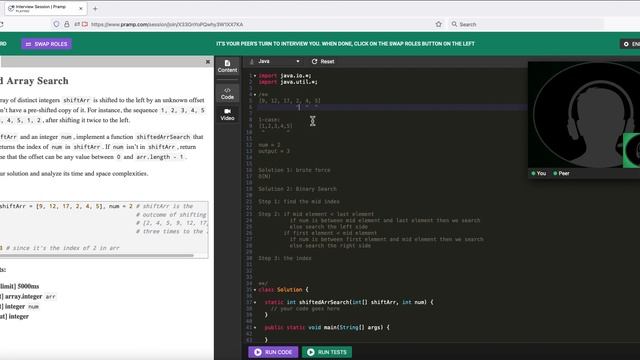Open the Content panel icon
The height and width of the screenshot is (360, 640).
point(227,66)
